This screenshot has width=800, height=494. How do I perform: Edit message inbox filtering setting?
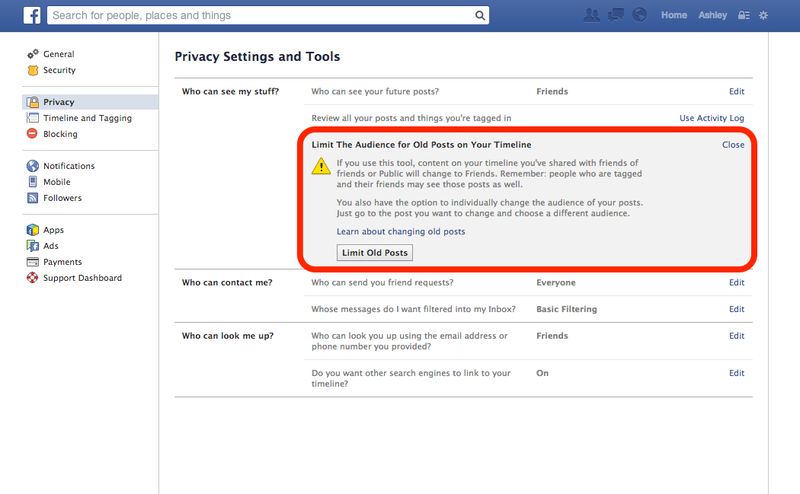click(x=736, y=309)
